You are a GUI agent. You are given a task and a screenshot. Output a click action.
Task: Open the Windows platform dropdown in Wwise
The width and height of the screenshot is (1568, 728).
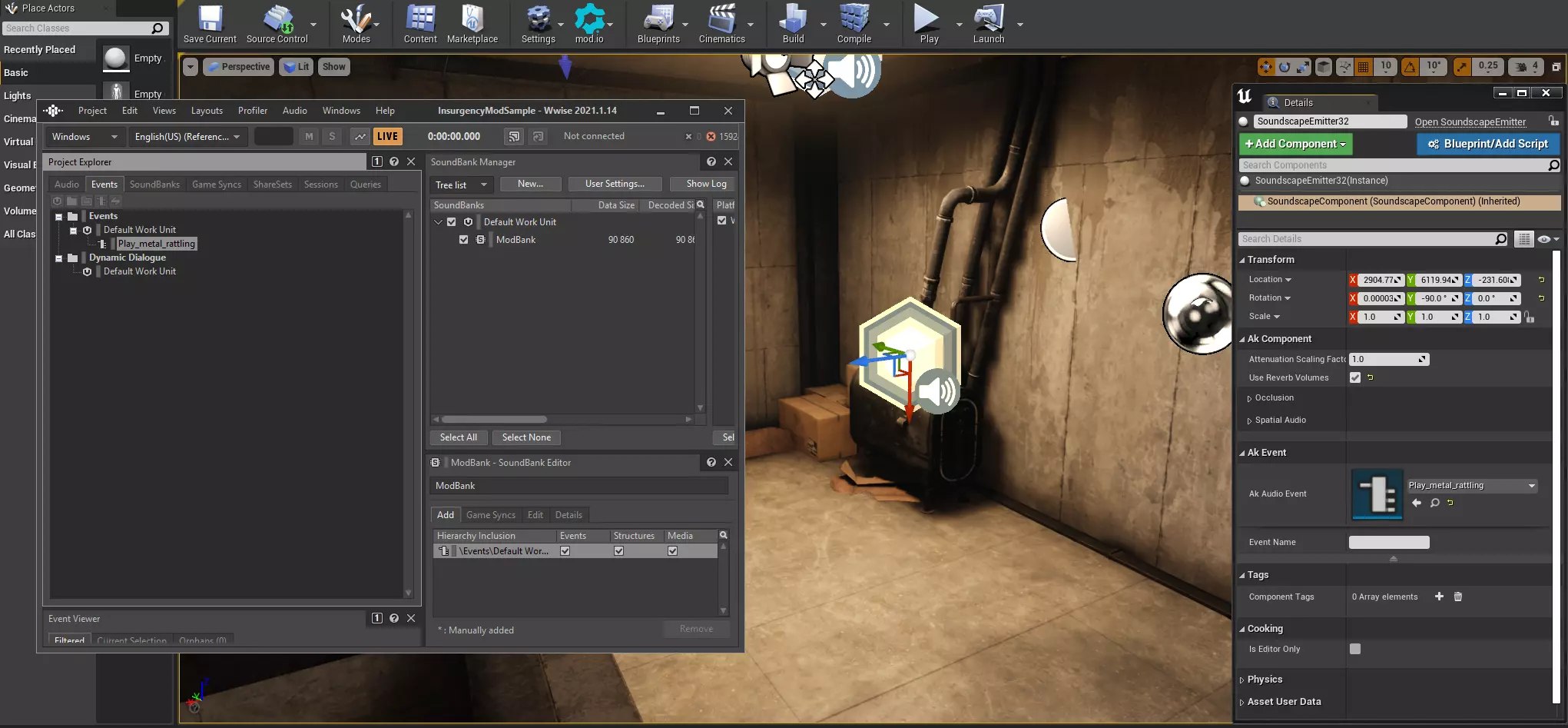(85, 137)
